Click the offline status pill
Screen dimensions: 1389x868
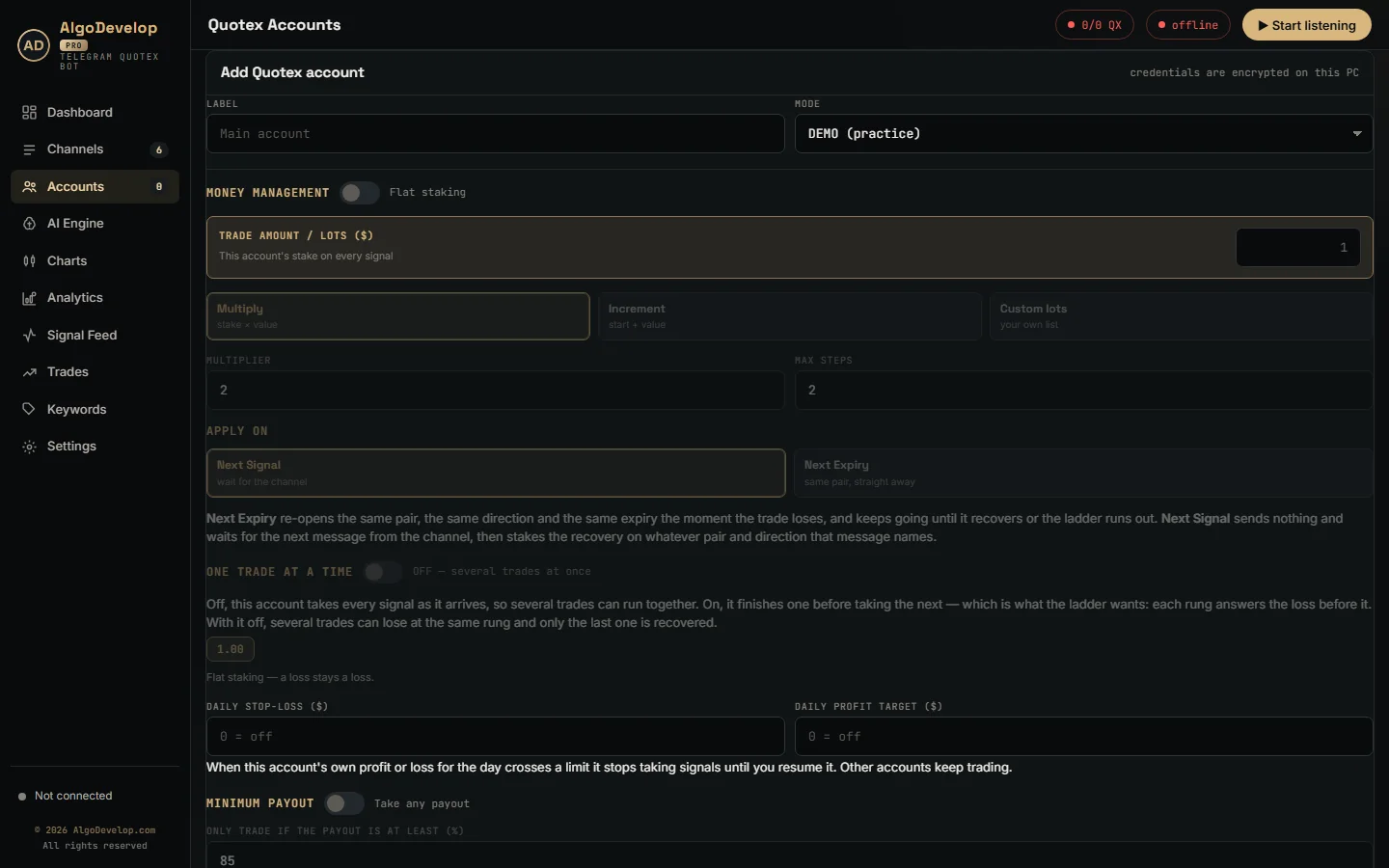pyautogui.click(x=1187, y=25)
